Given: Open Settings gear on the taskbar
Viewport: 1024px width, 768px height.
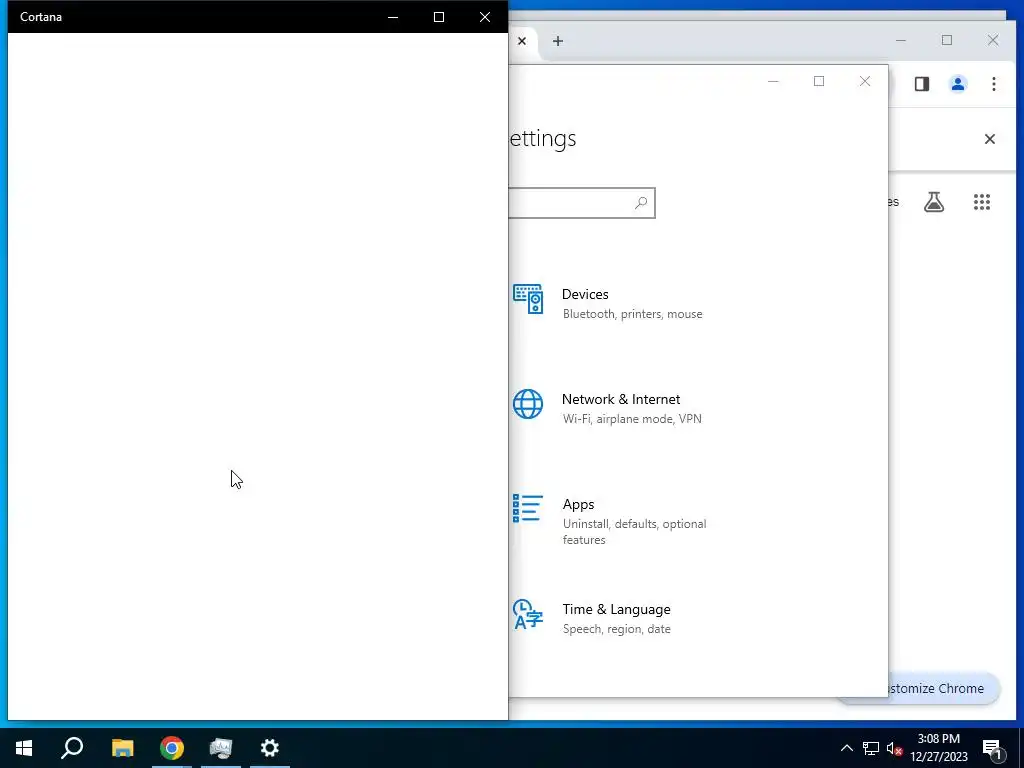Looking at the screenshot, I should click(270, 748).
